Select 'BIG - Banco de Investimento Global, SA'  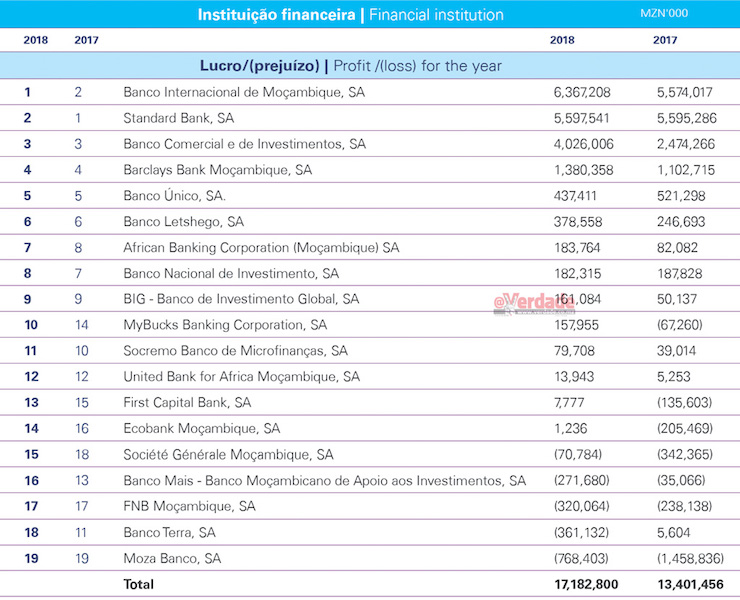241,299
